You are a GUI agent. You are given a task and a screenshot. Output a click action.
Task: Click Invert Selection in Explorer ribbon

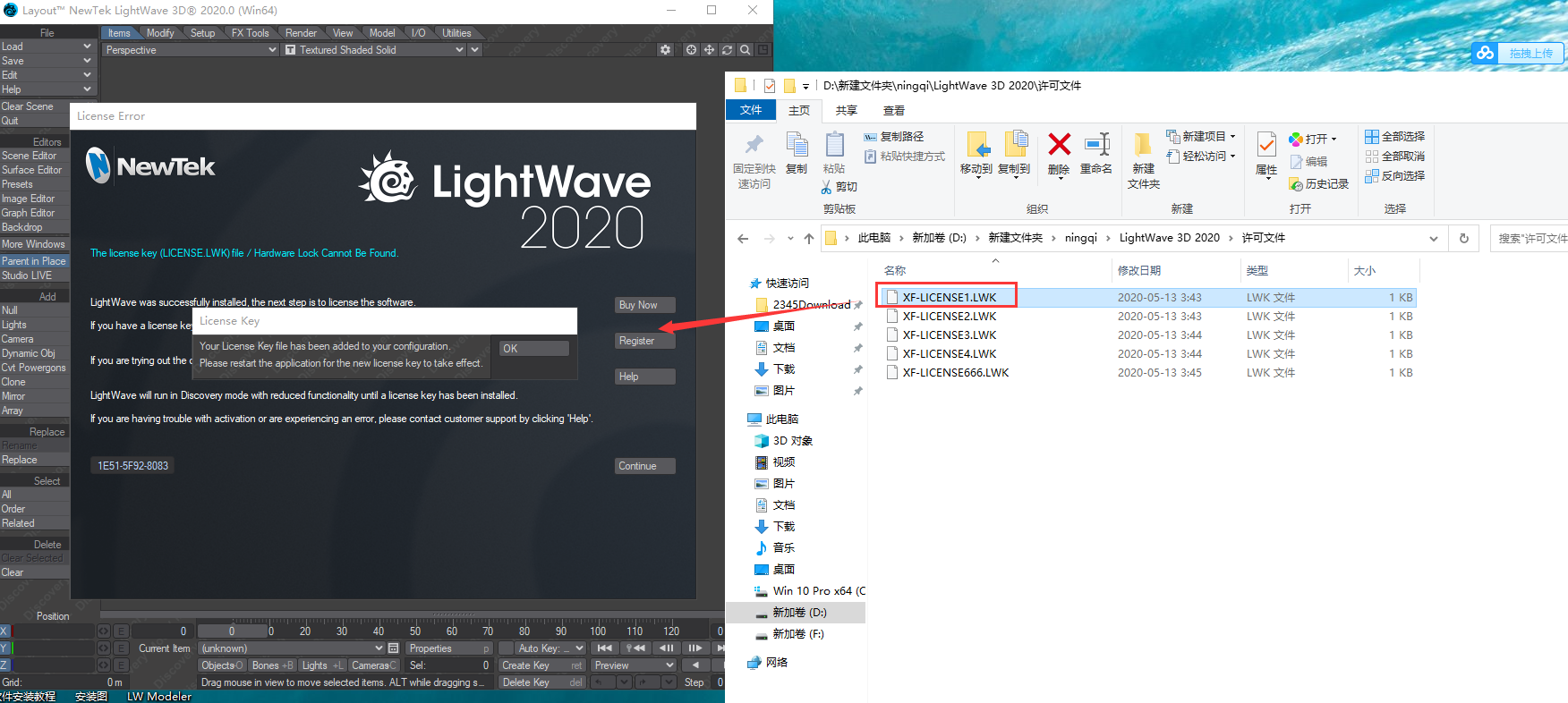point(1394,176)
